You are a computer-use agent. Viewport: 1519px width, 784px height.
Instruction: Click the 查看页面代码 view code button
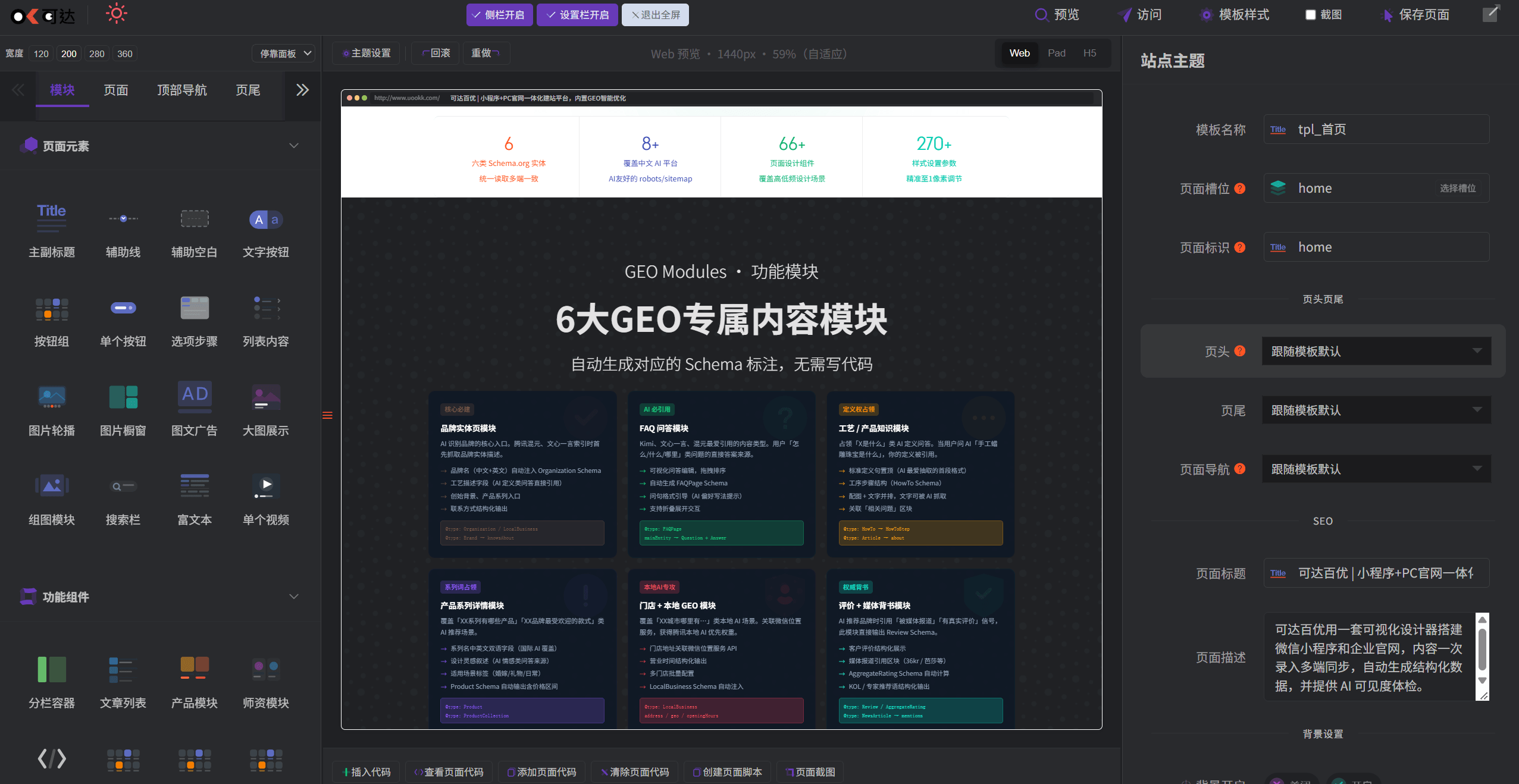[449, 772]
